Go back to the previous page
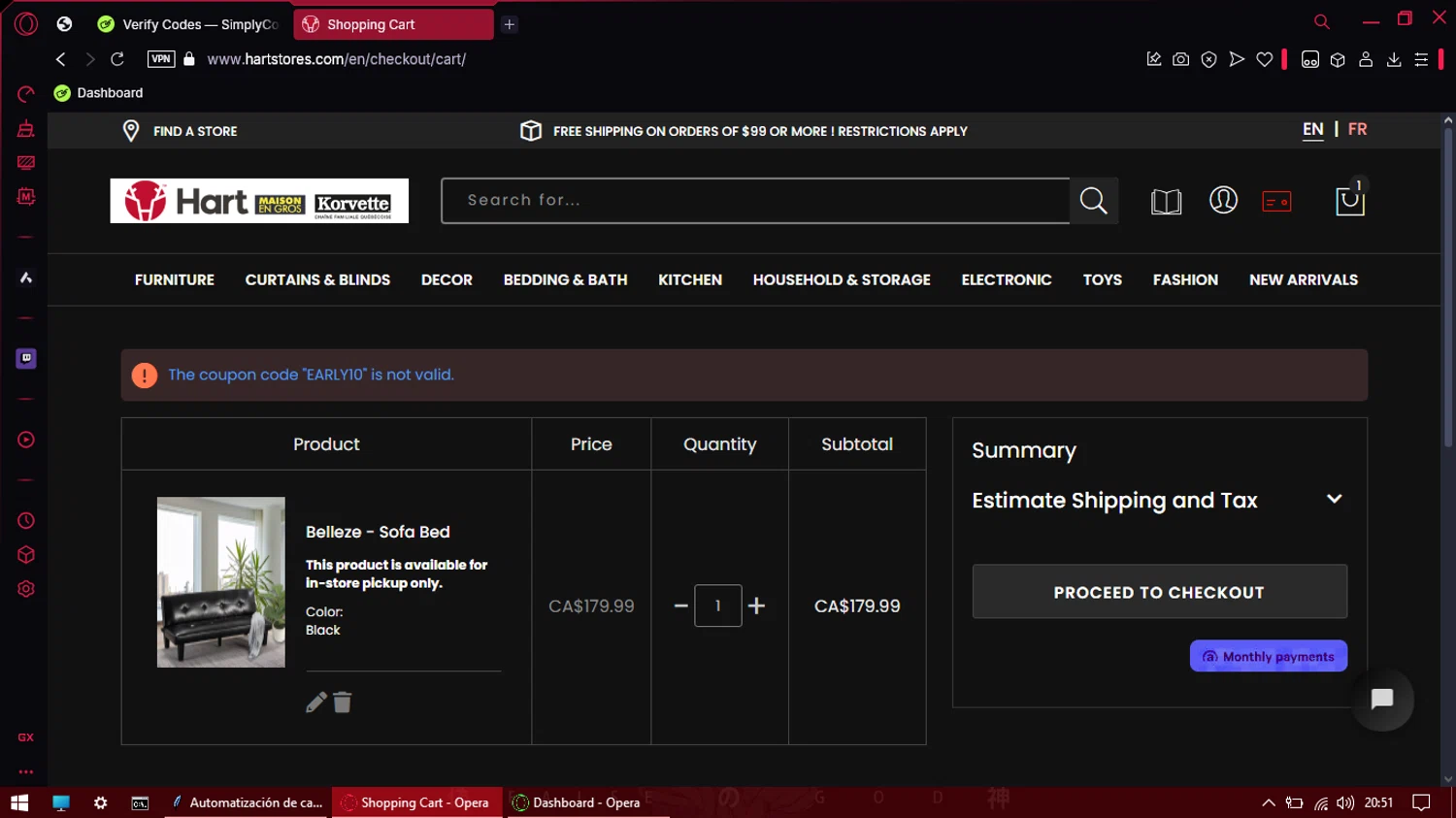The width and height of the screenshot is (1456, 818). click(61, 59)
